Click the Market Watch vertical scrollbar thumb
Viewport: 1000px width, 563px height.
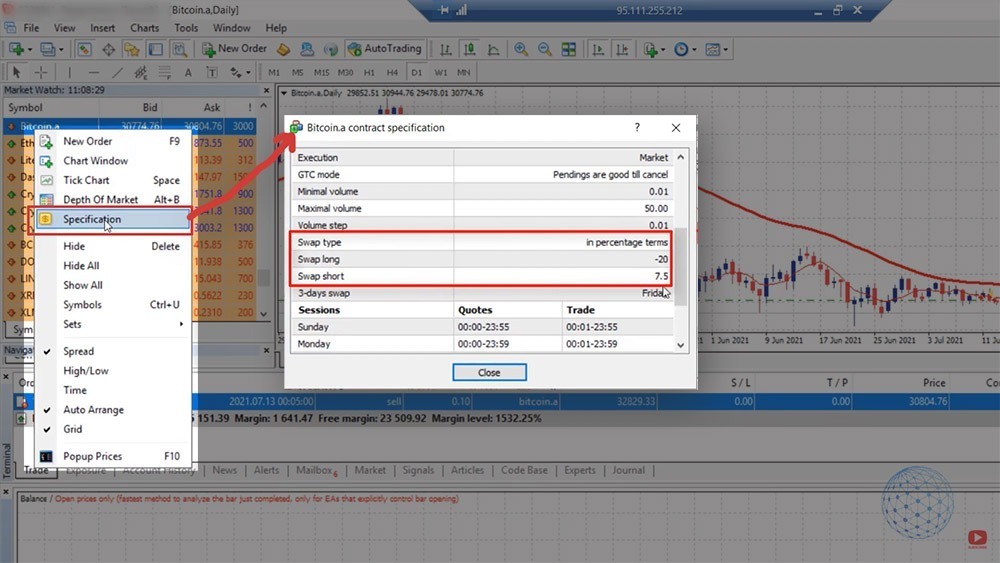point(263,277)
